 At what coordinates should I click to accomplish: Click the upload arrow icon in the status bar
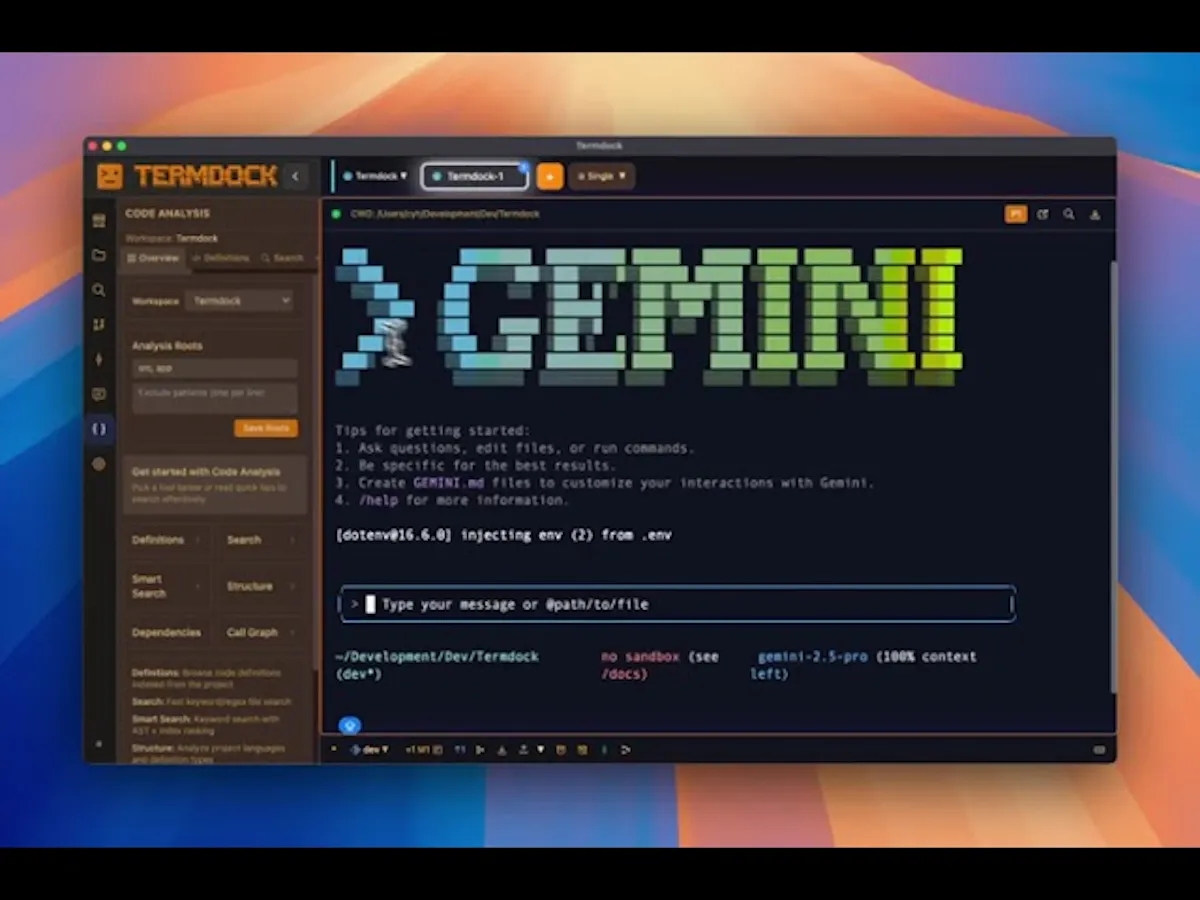[x=523, y=749]
